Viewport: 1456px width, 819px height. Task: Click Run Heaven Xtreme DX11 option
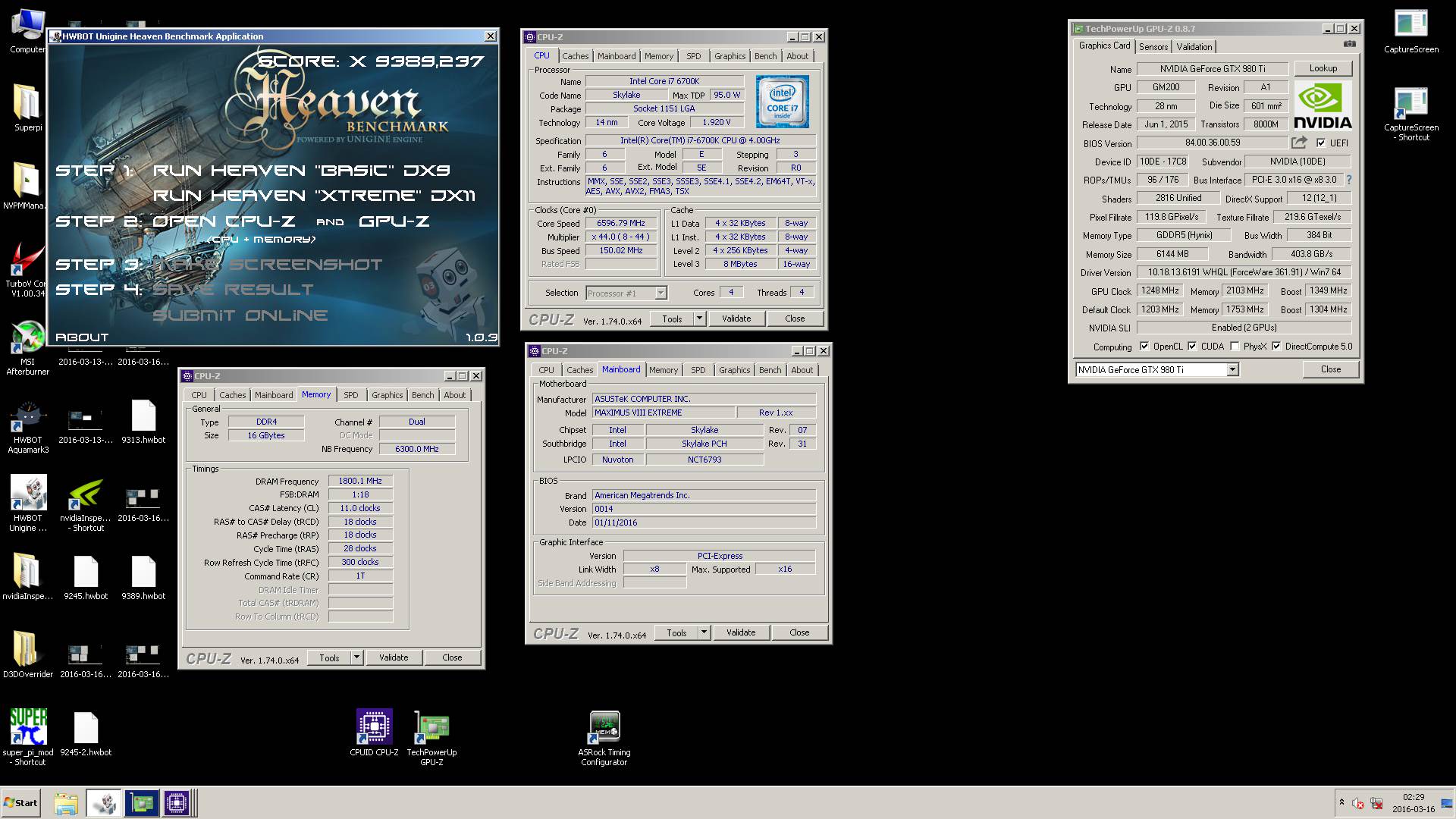(x=315, y=196)
